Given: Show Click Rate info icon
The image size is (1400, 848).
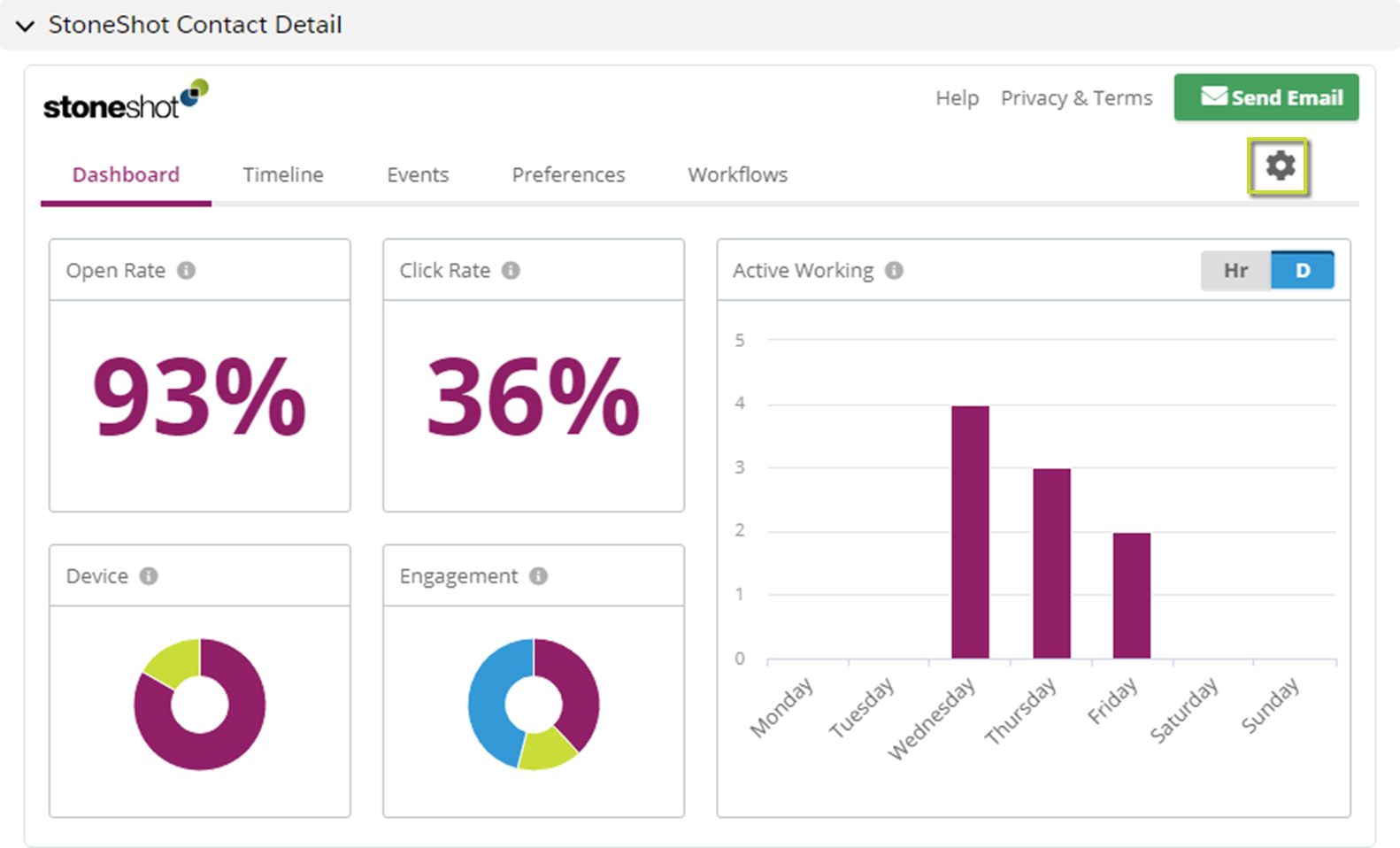Looking at the screenshot, I should click(x=511, y=270).
